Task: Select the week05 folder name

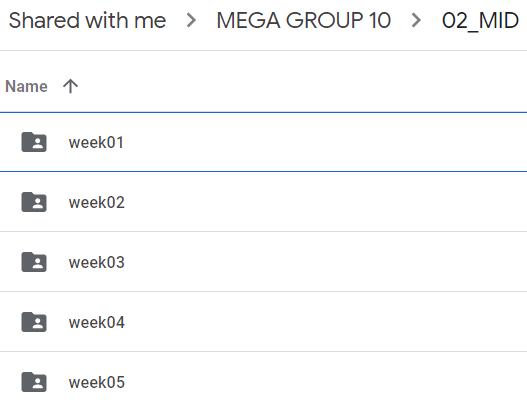Action: (97, 382)
